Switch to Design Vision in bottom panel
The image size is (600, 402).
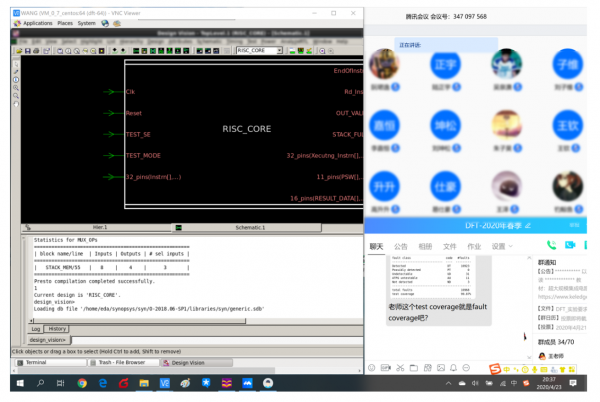[197, 362]
